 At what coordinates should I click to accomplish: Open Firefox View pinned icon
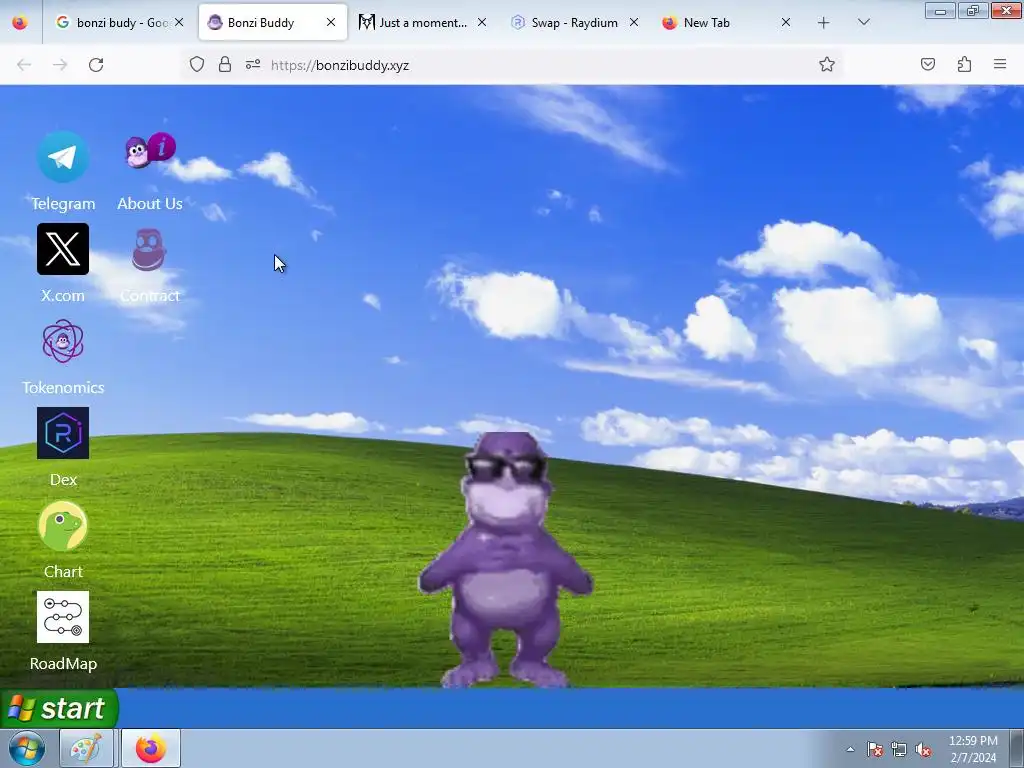20,22
